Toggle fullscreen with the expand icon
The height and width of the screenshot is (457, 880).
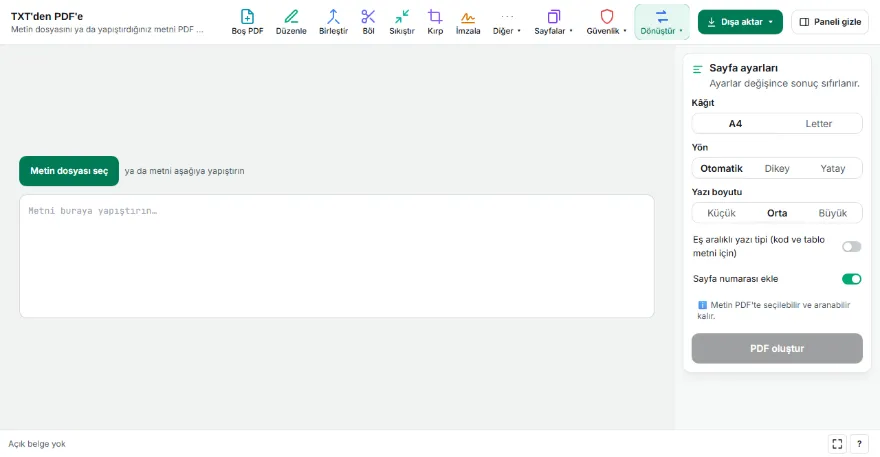click(x=837, y=444)
